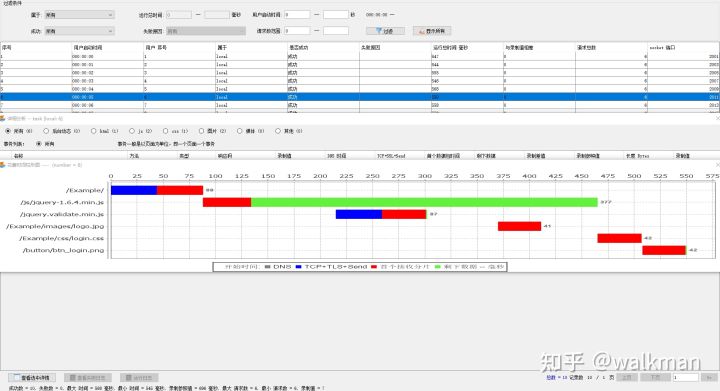Click the detail analysis panel title icon
The width and height of the screenshot is (720, 391).
point(3,118)
